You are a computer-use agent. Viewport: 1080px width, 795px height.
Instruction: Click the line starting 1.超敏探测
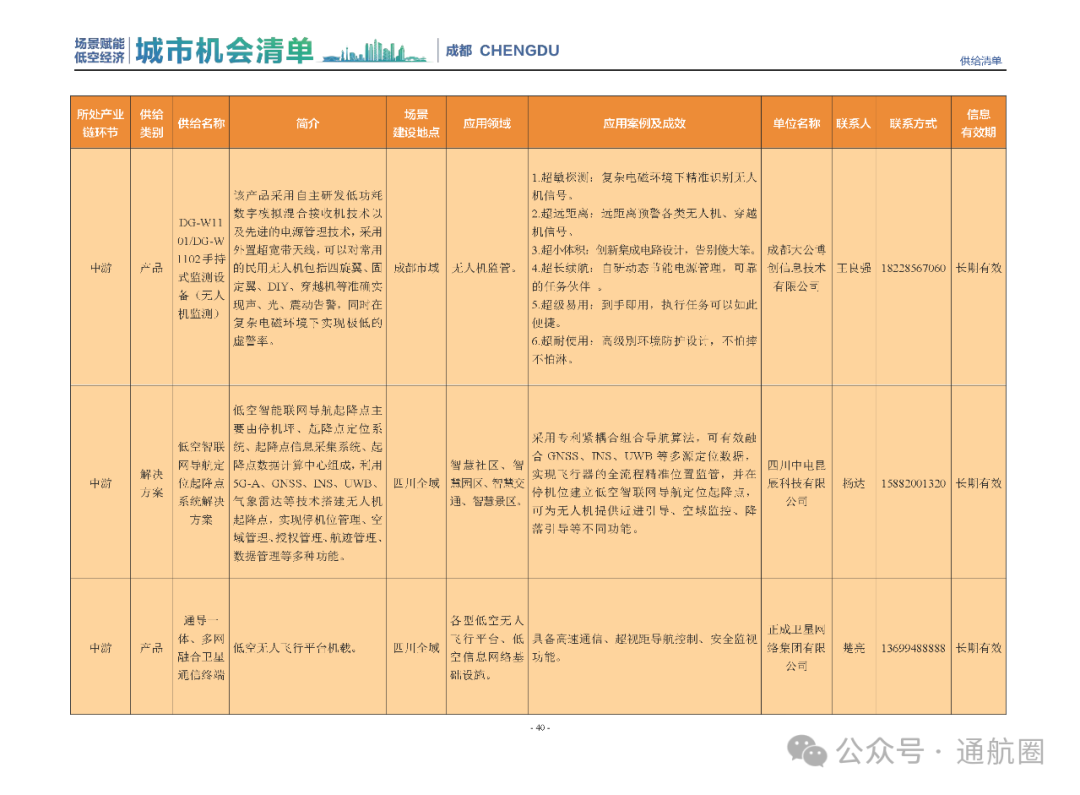click(x=645, y=177)
